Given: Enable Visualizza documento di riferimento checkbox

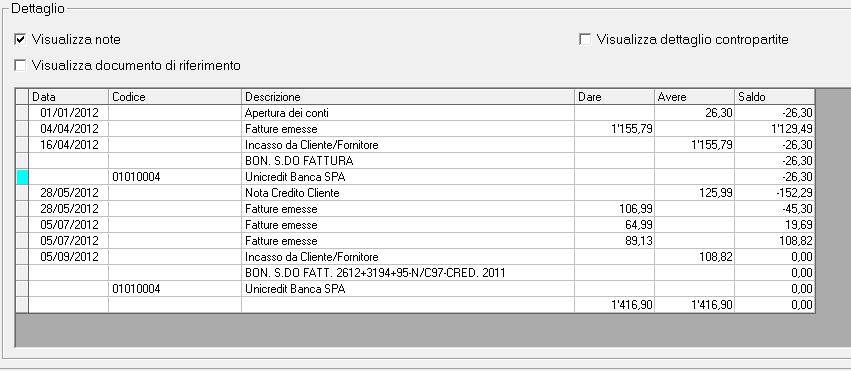Looking at the screenshot, I should pos(20,66).
